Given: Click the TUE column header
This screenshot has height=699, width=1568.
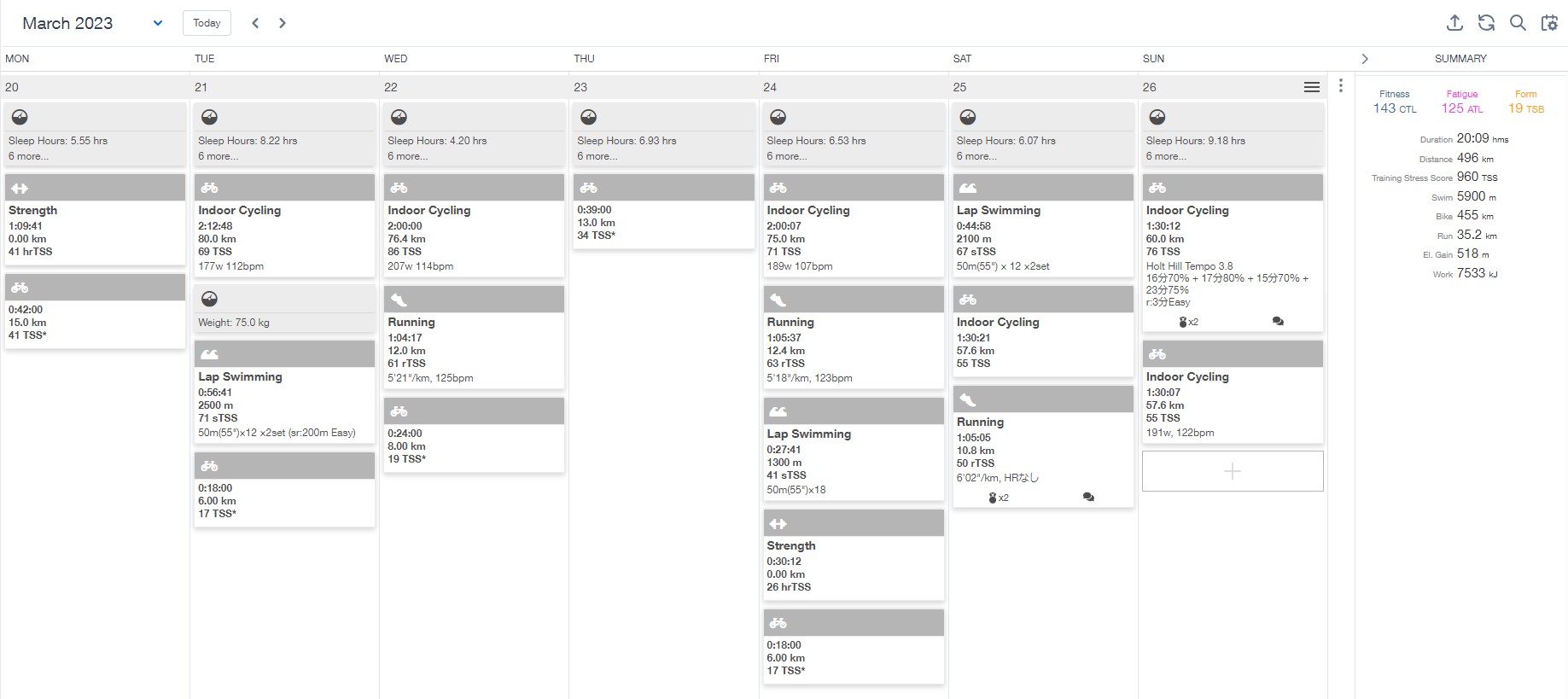Looking at the screenshot, I should (x=205, y=59).
